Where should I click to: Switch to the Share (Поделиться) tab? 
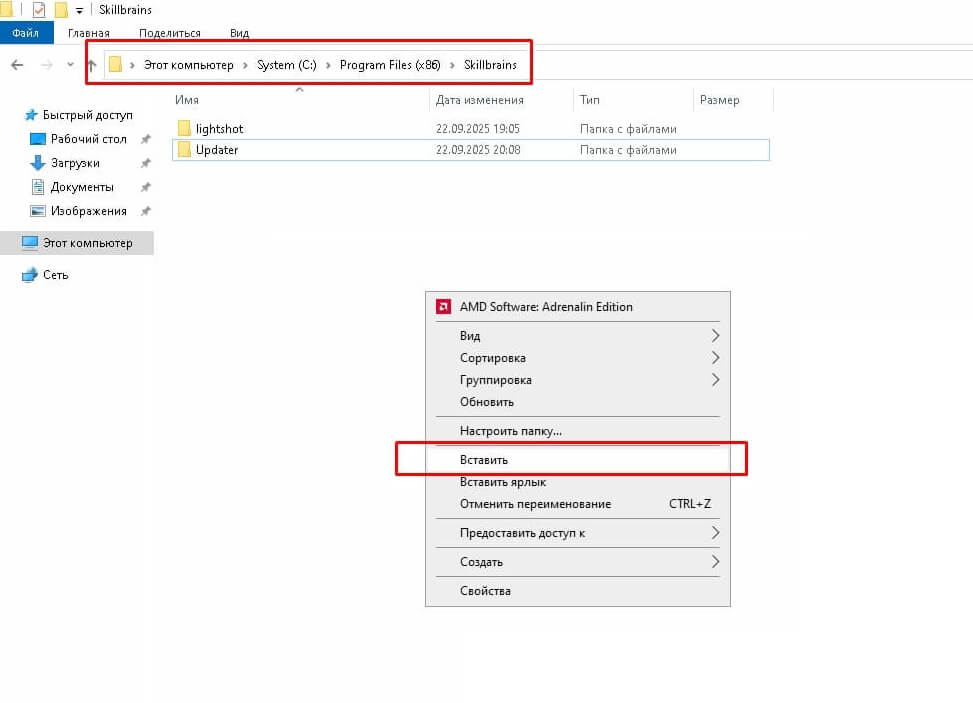tap(170, 33)
